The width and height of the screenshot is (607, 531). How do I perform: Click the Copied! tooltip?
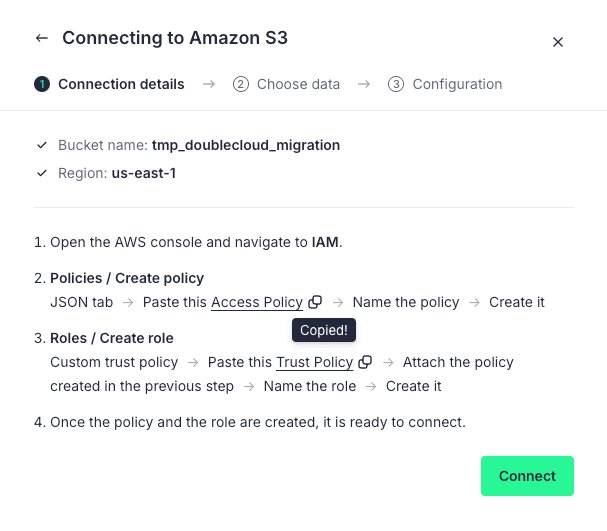pos(324,330)
